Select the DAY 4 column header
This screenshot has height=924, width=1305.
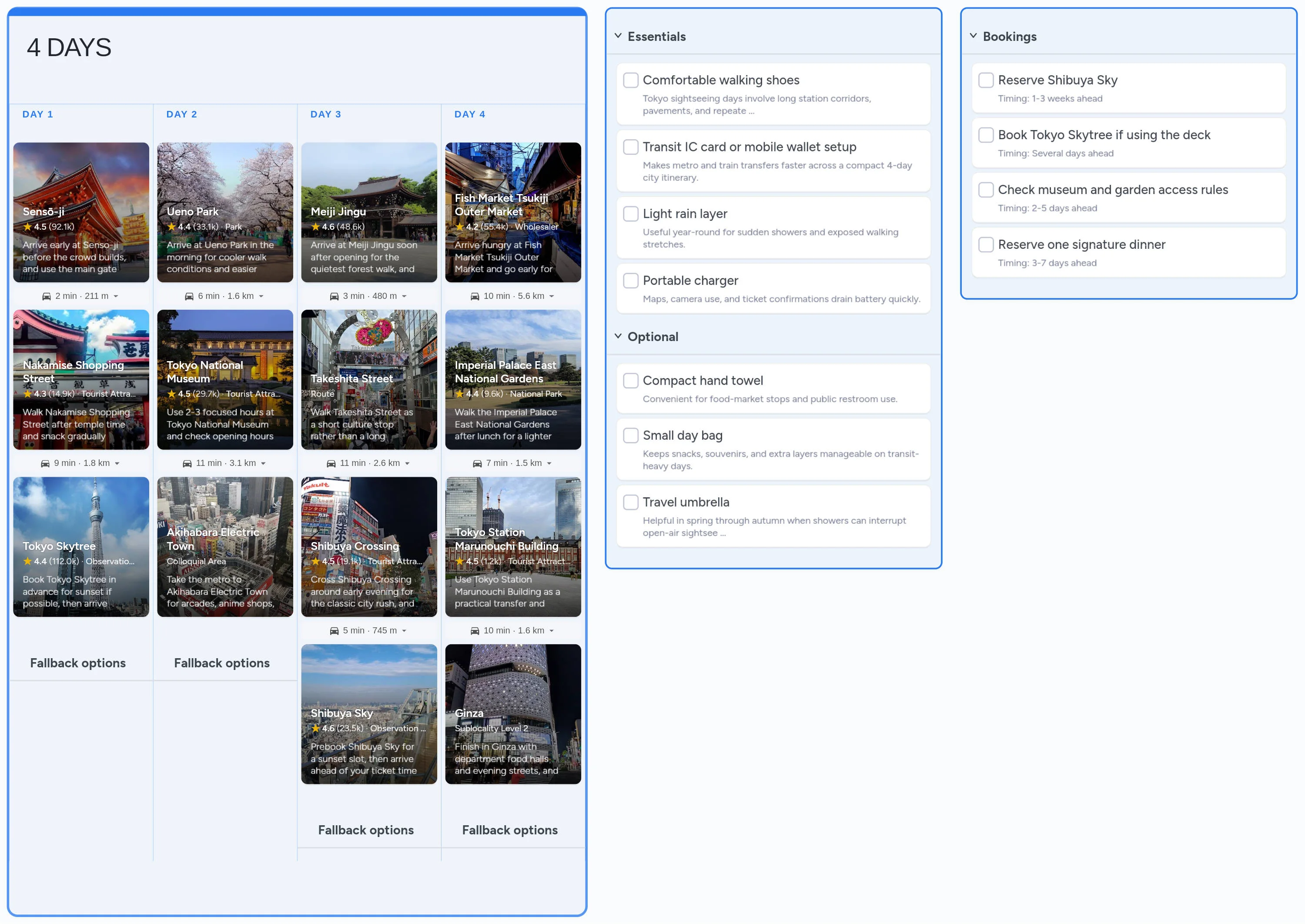pyautogui.click(x=470, y=114)
